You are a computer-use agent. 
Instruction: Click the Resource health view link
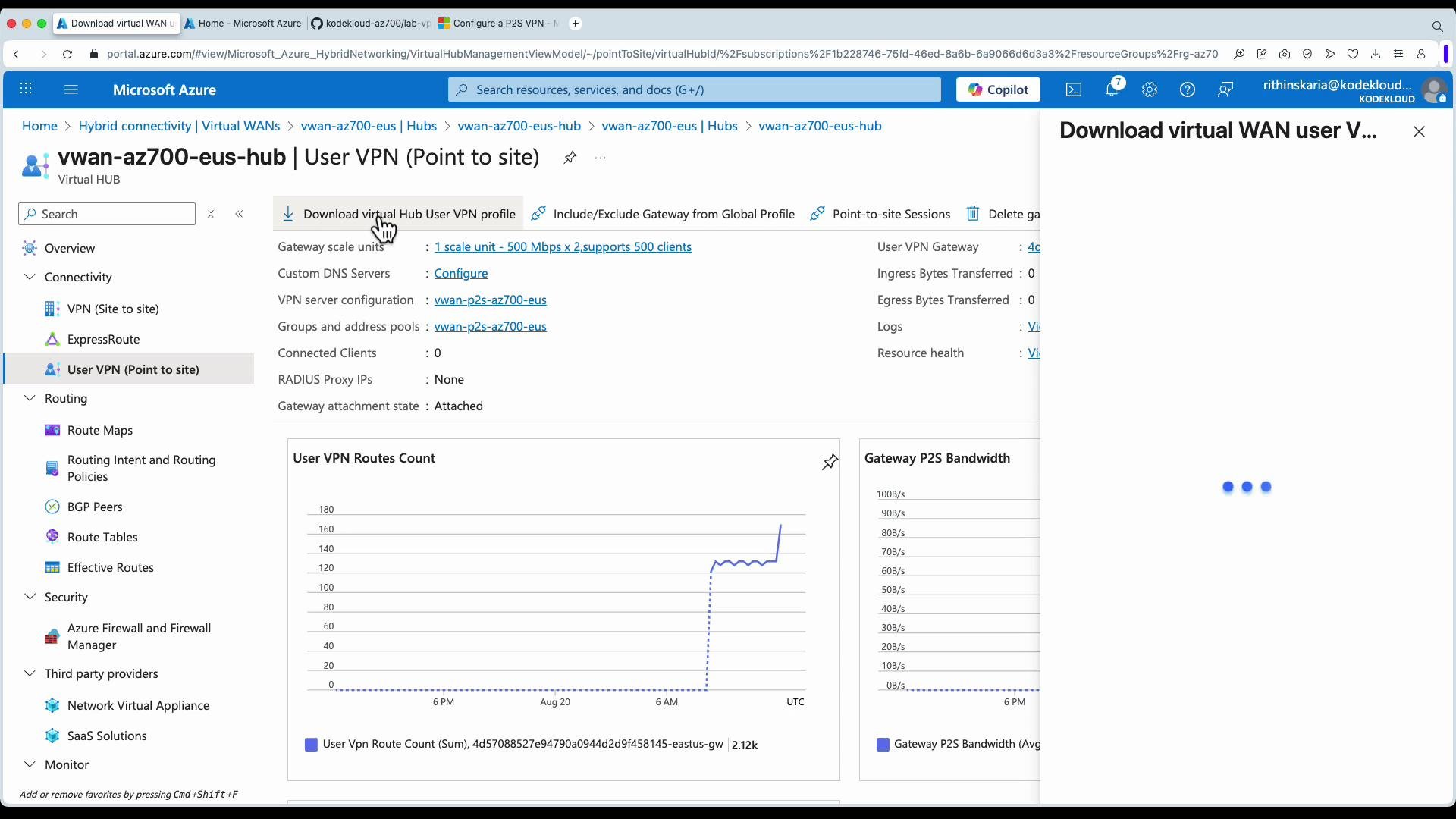pos(1034,353)
